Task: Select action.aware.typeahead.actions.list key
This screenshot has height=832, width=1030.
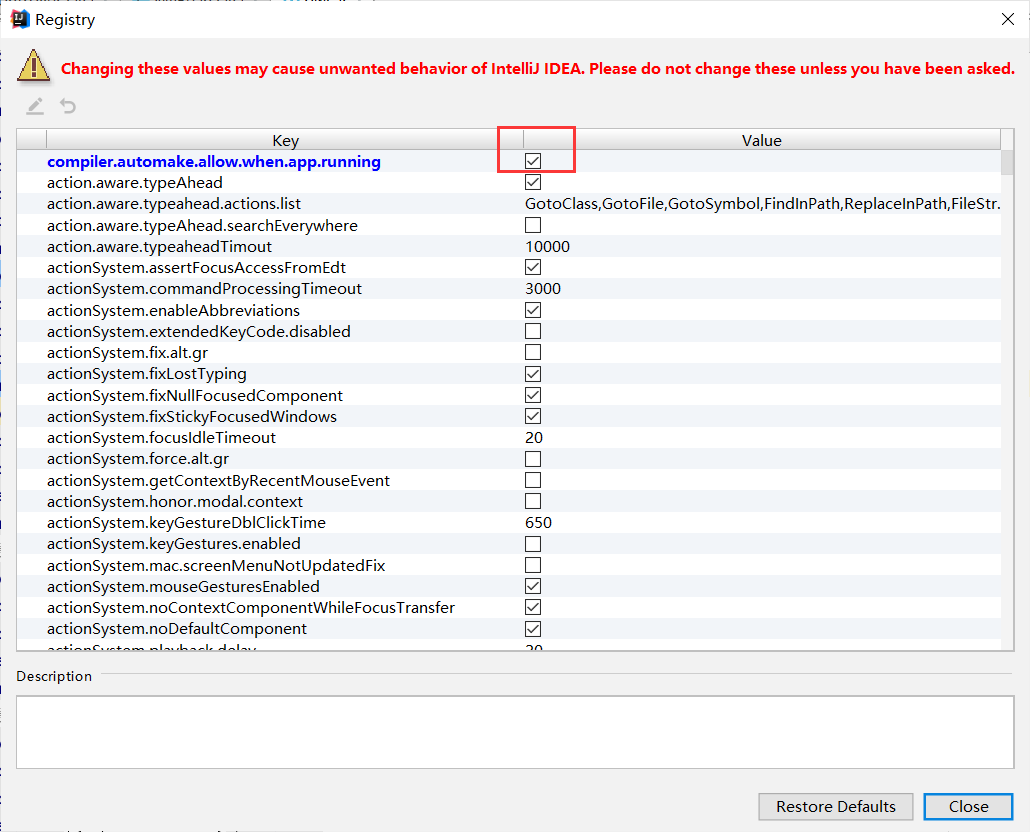Action: pyautogui.click(x=174, y=204)
